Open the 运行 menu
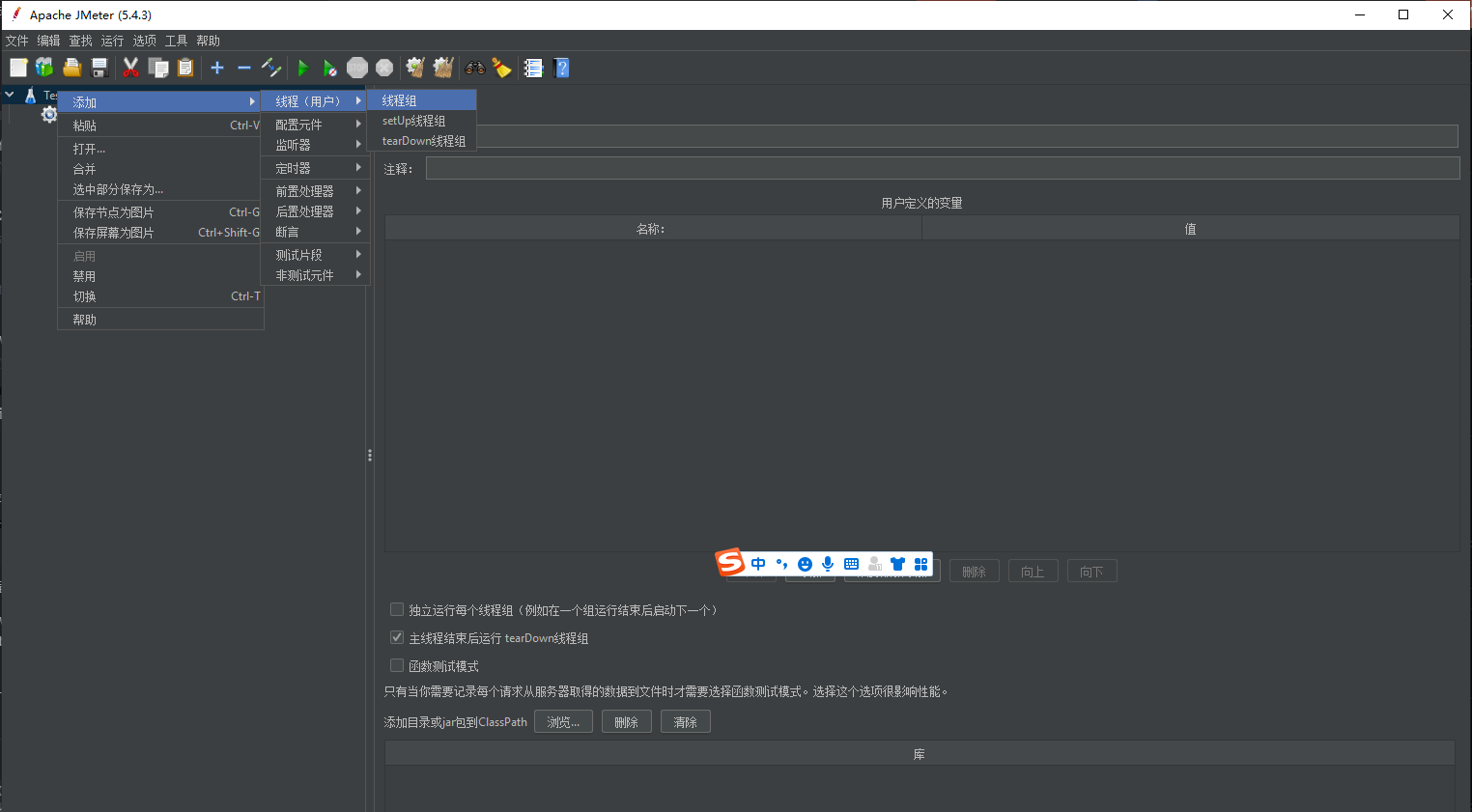 [113, 41]
